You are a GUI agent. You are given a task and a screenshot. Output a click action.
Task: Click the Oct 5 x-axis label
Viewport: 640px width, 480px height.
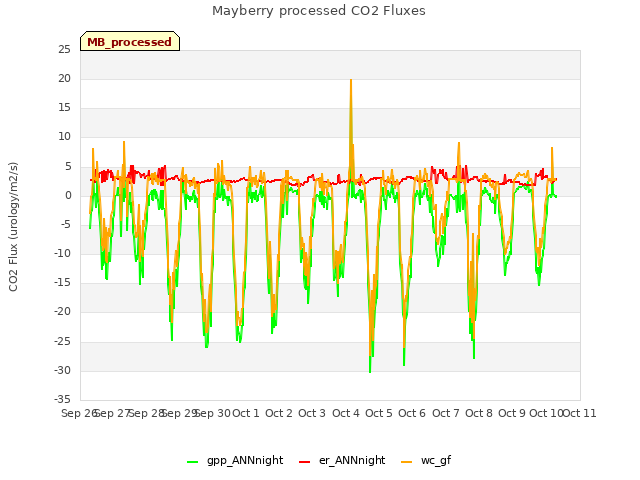379,413
